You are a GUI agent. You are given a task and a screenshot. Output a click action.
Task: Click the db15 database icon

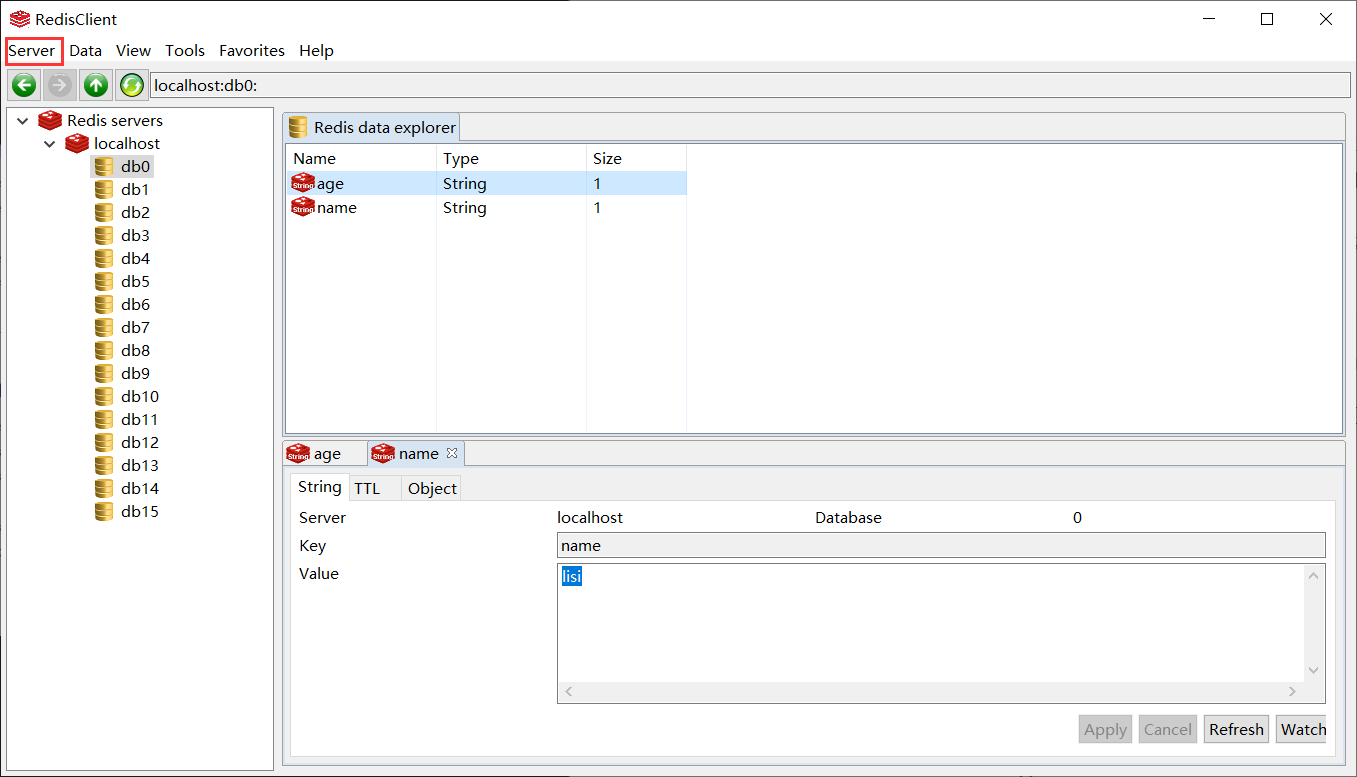click(x=104, y=511)
